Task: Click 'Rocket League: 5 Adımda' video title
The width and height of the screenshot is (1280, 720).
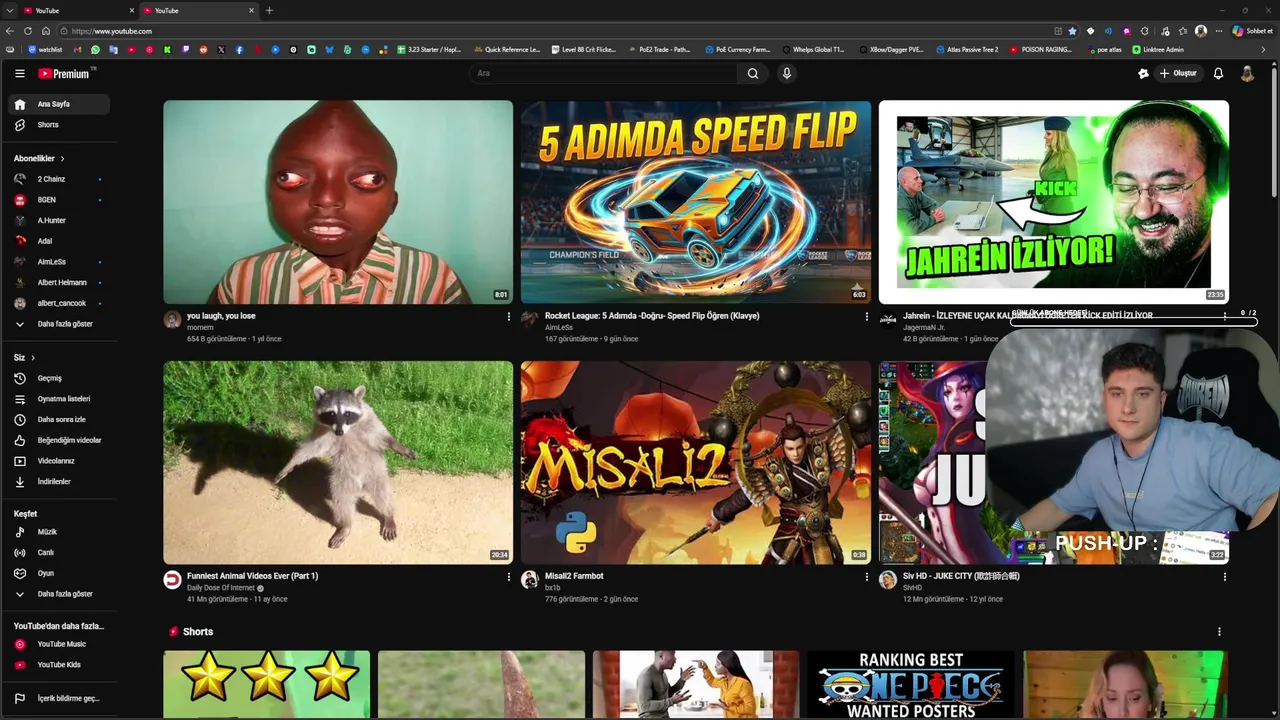Action: (x=652, y=316)
